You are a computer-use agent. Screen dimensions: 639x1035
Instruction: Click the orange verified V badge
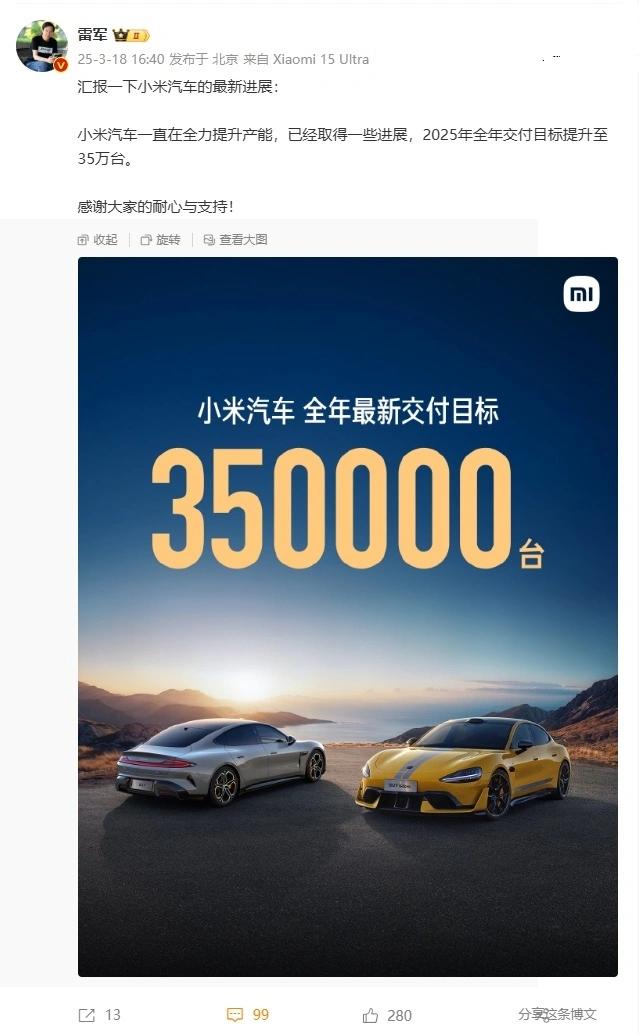(x=61, y=65)
